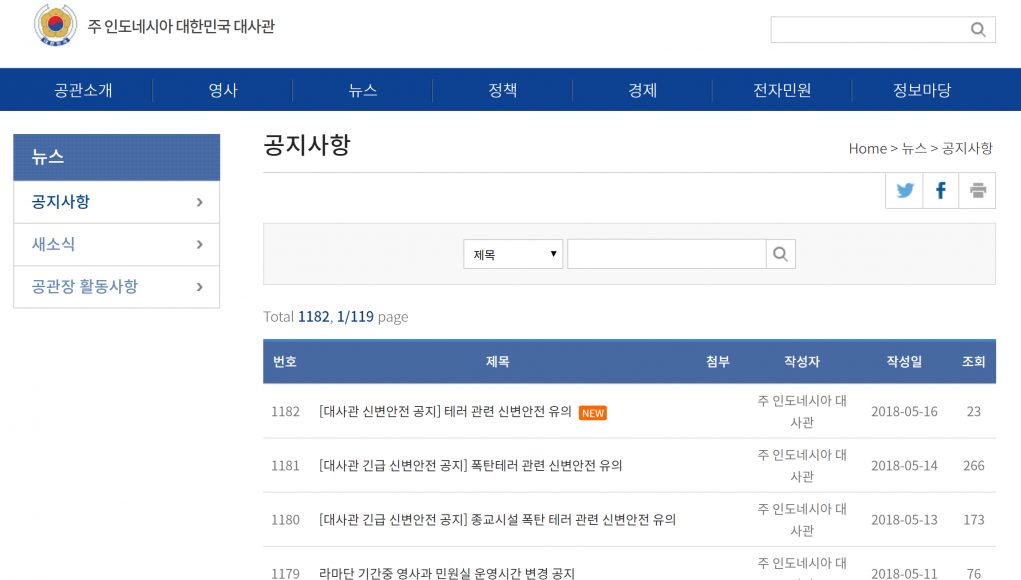Select the 전자민원 menu item
Viewport: 1021px width, 580px height.
[782, 90]
